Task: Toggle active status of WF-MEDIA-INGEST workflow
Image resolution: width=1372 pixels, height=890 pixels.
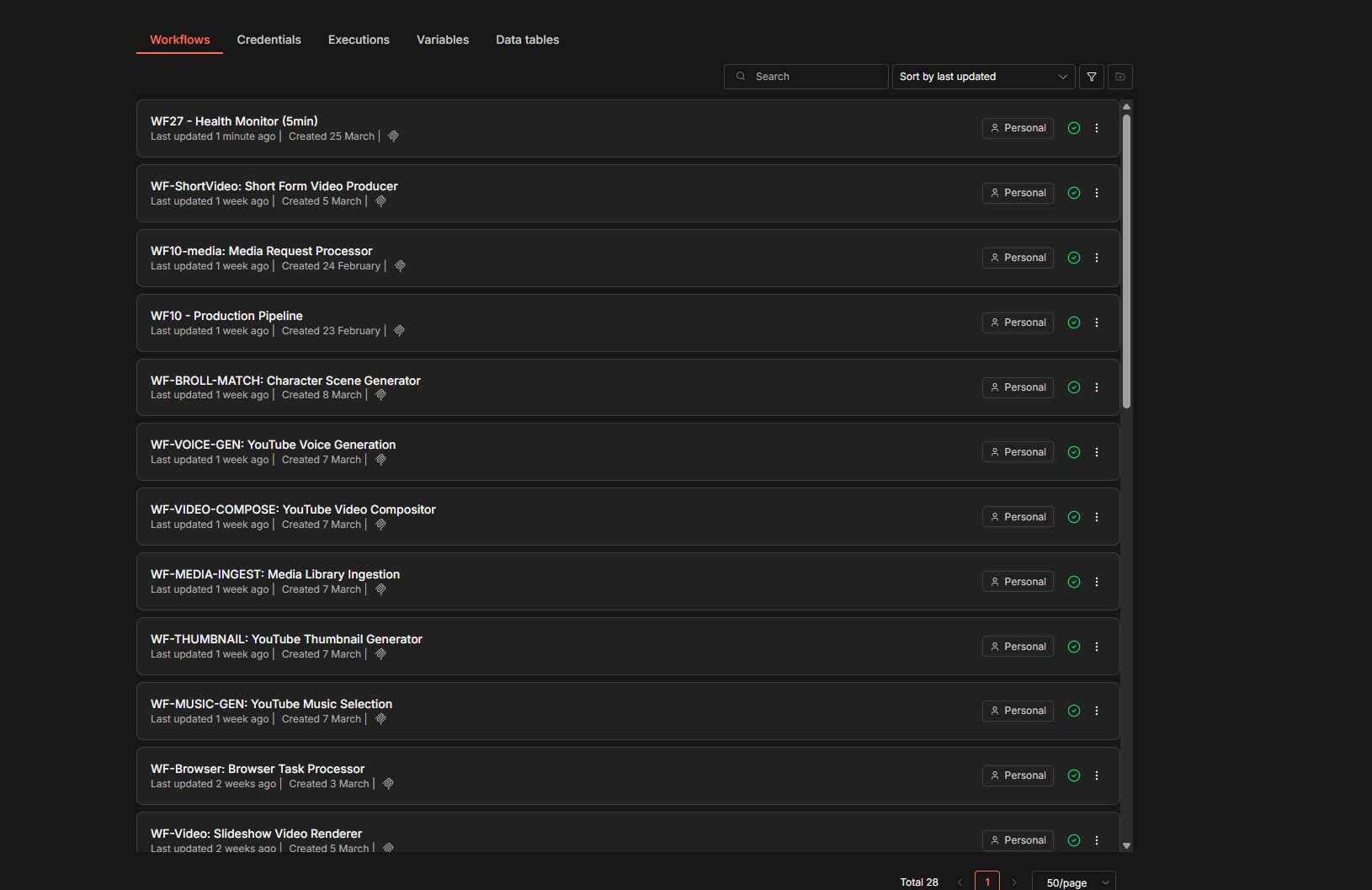Action: [x=1074, y=581]
